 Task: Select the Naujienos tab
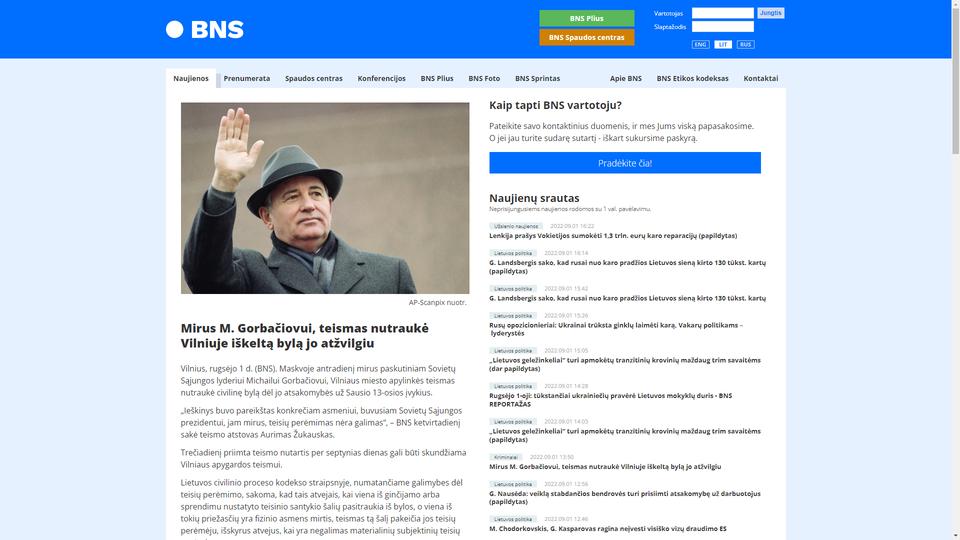coord(190,78)
